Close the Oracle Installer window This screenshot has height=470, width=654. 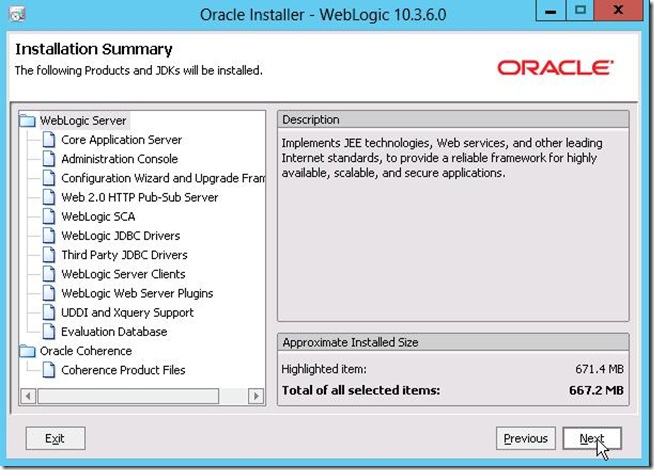point(618,11)
